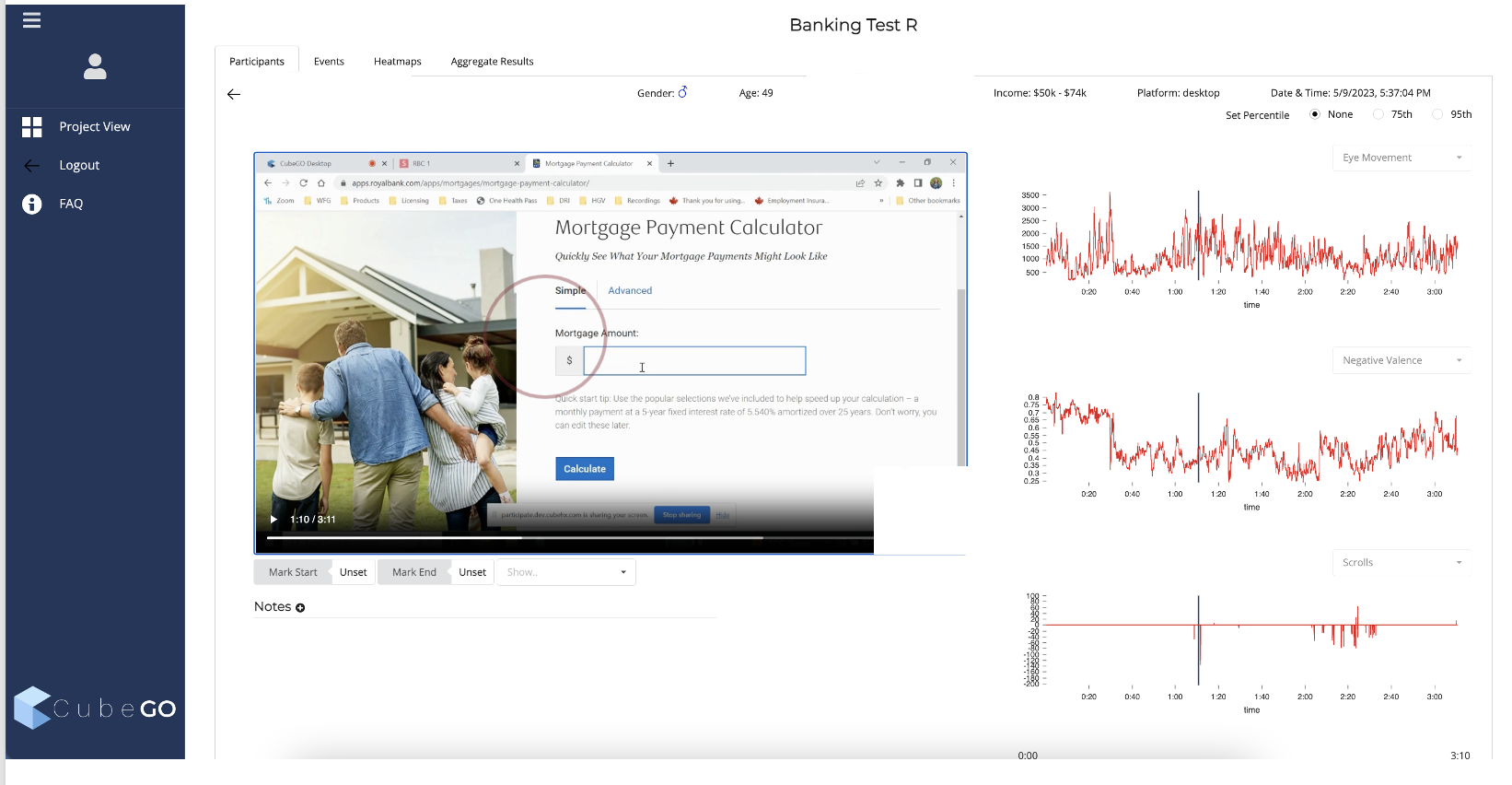
Task: Select the Simple calculator tab in the recording
Action: coord(570,291)
